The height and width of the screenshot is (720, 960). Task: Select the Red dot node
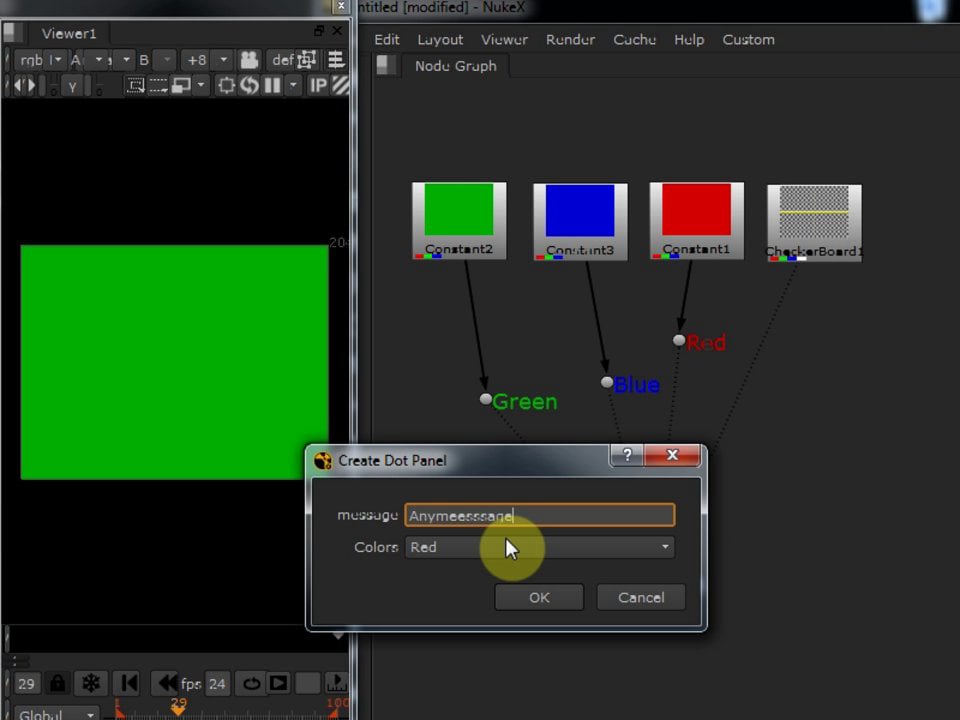(679, 340)
